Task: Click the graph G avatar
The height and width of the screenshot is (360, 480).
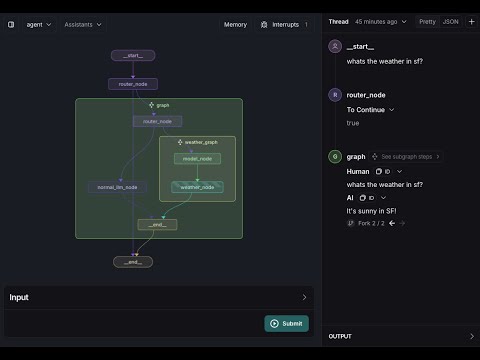Action: tap(335, 157)
